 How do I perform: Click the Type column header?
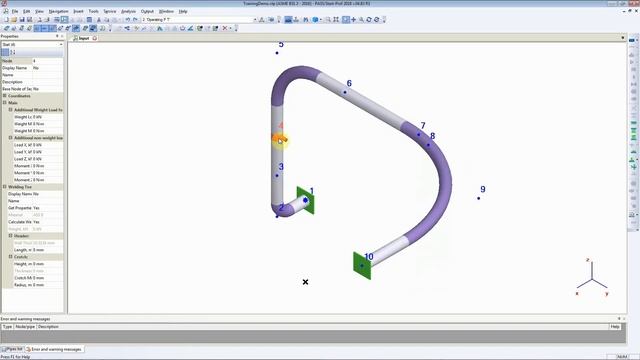pyautogui.click(x=7, y=327)
